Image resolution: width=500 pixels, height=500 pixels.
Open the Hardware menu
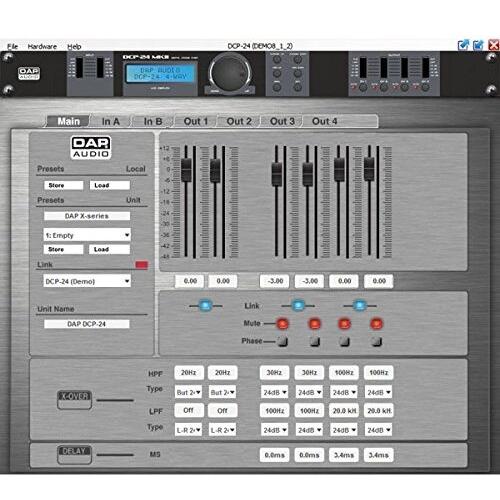42,46
